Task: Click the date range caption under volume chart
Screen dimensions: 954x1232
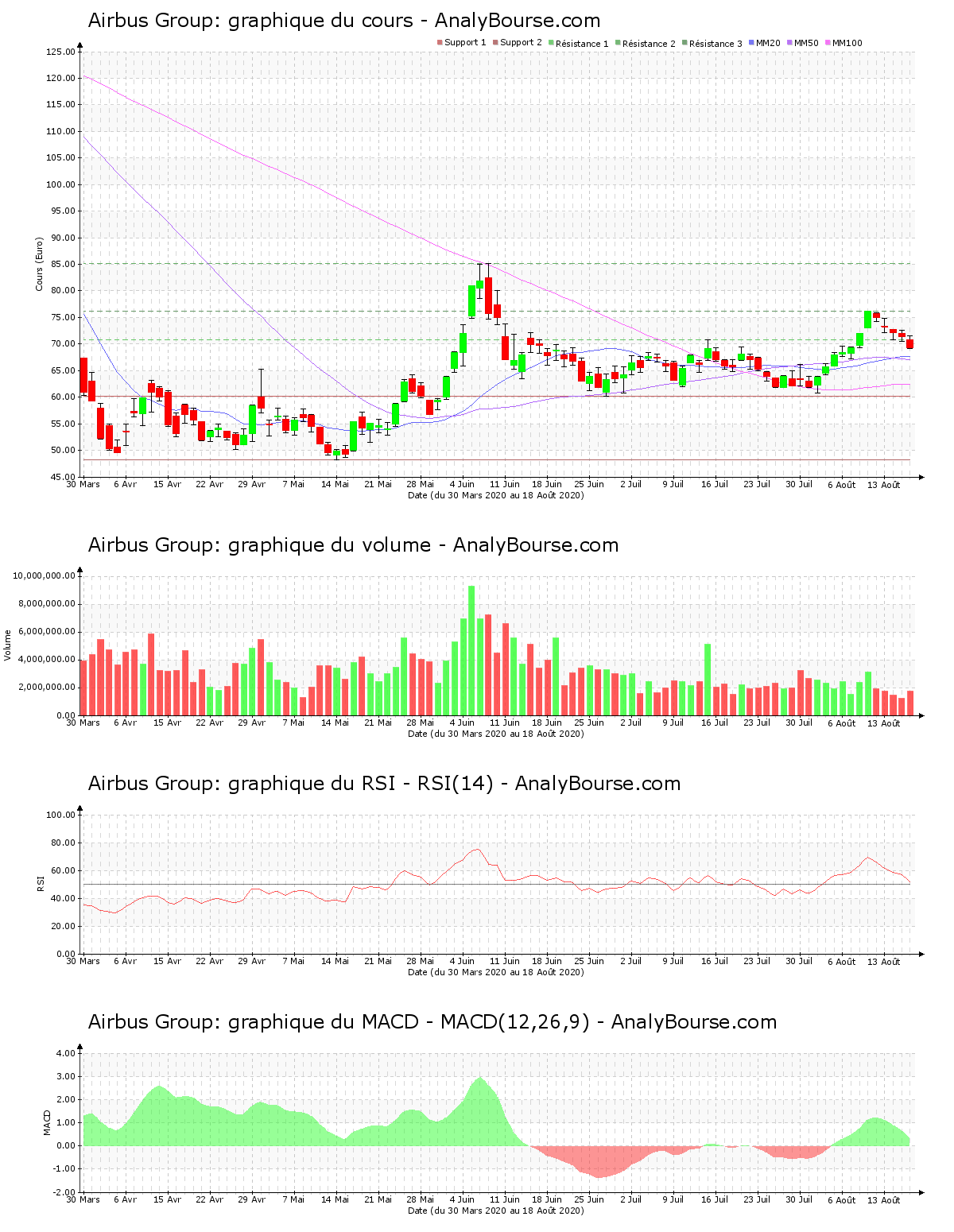Action: point(495,734)
